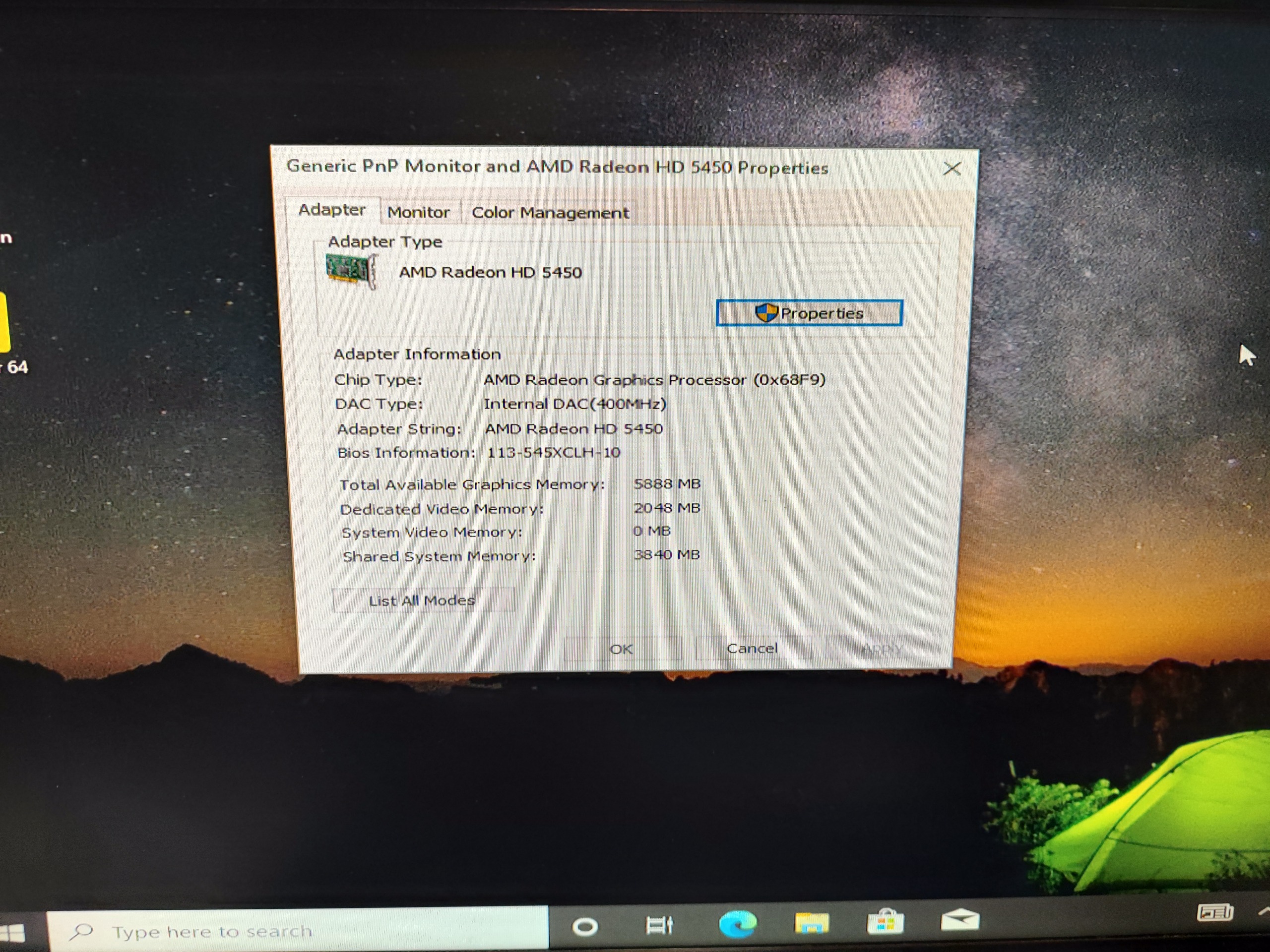The image size is (1270, 952).
Task: Open the Windows Start menu
Action: (12, 933)
